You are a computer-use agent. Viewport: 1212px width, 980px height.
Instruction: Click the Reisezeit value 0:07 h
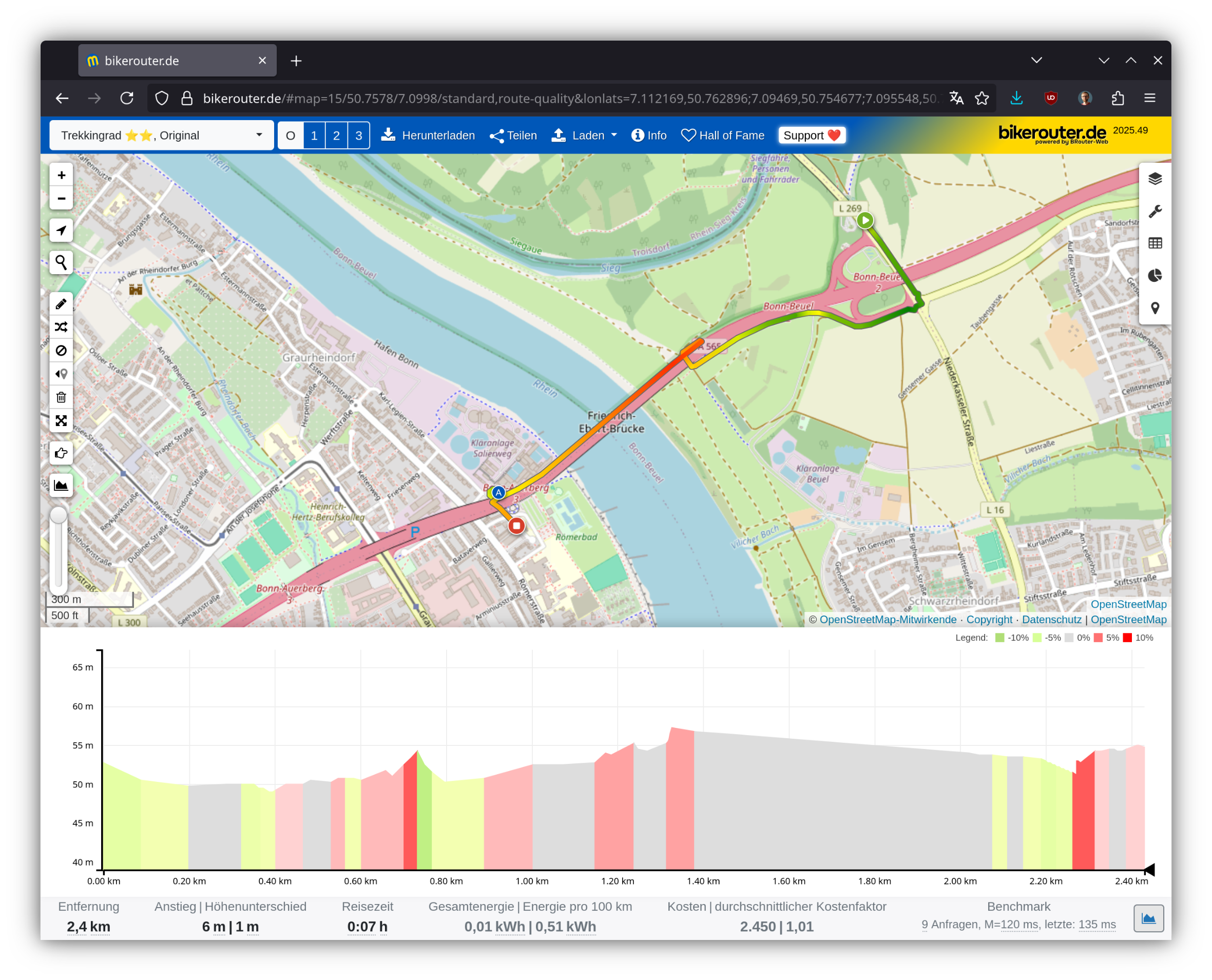tap(368, 927)
